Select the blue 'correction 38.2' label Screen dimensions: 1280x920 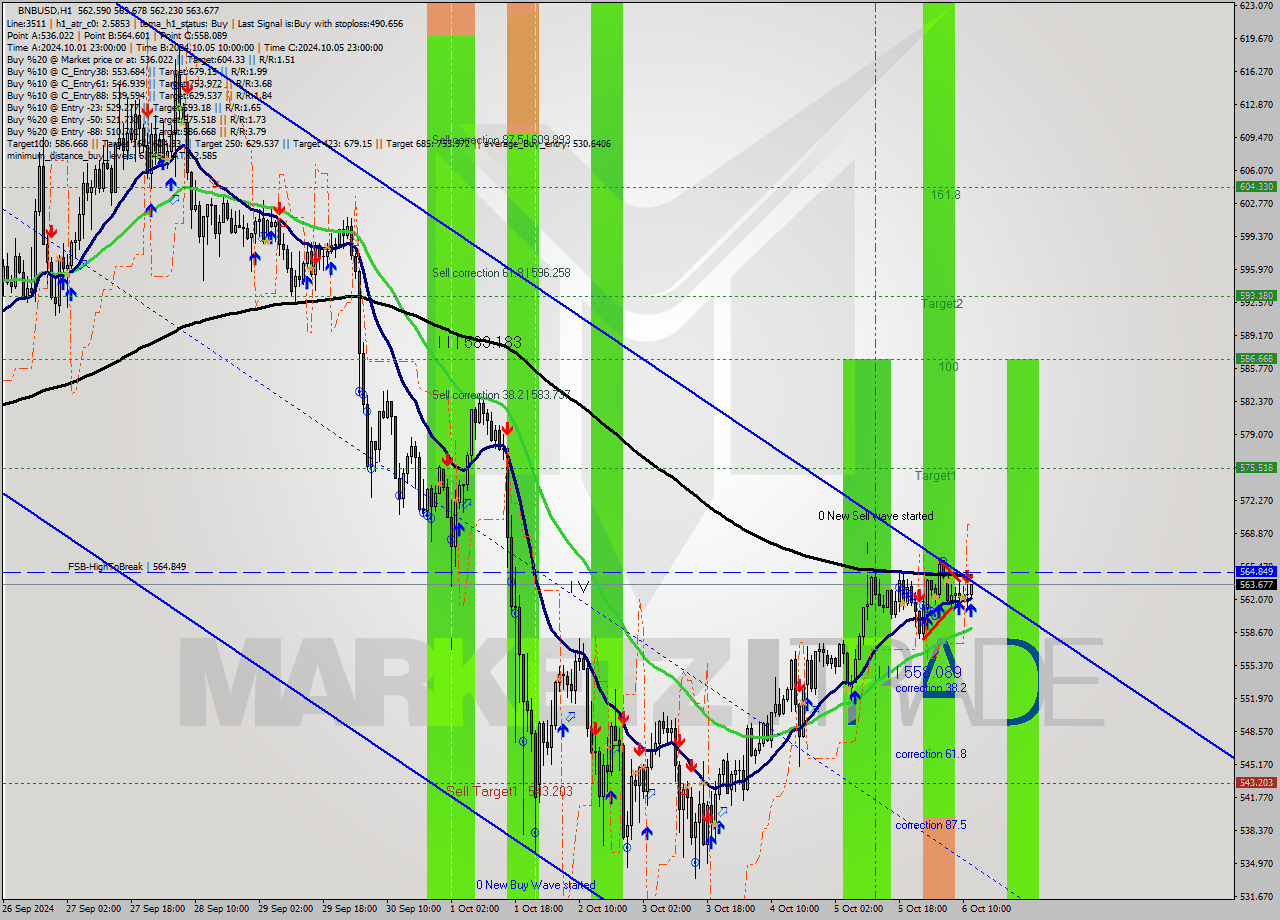[x=931, y=688]
